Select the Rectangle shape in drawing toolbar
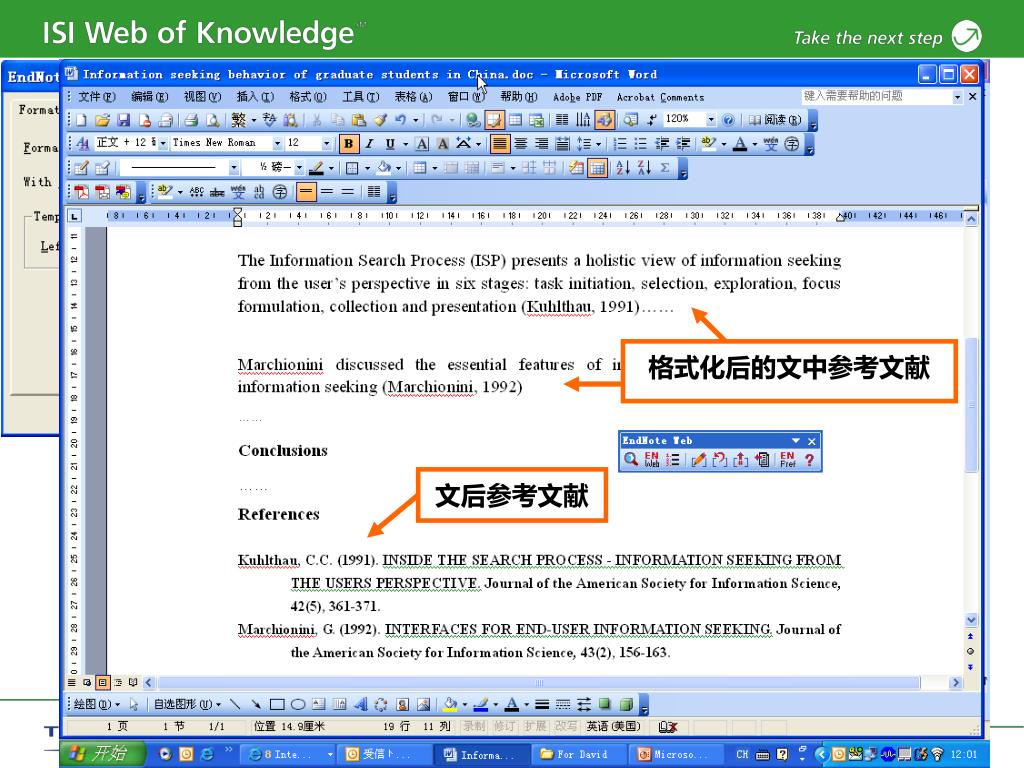The image size is (1024, 768). pos(277,704)
